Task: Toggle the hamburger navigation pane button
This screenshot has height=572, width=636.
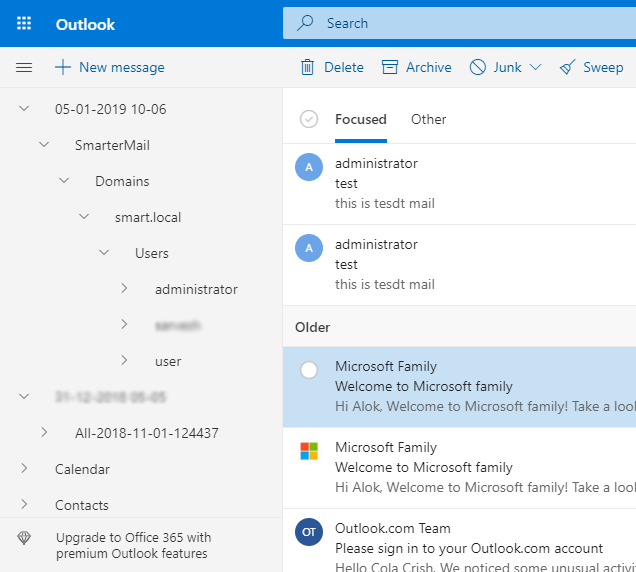Action: coord(24,67)
